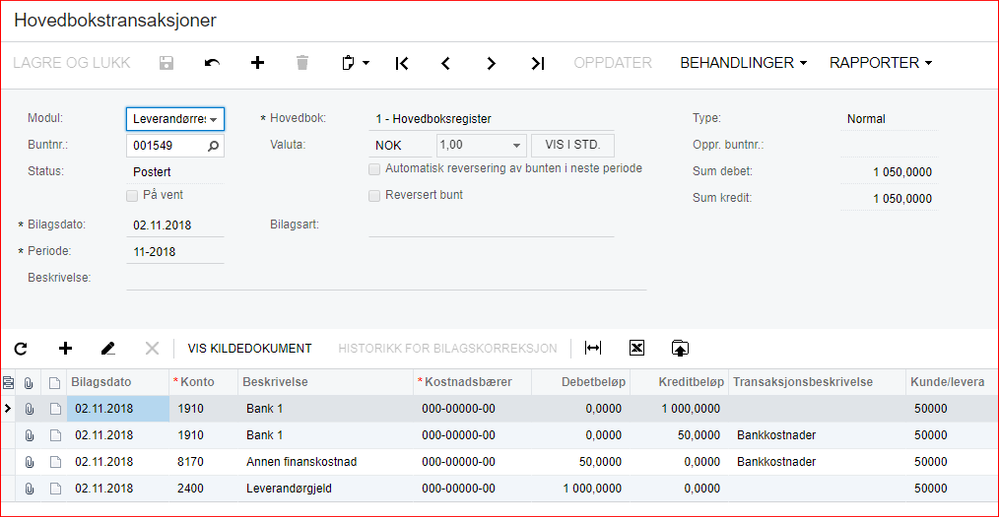Click account number 2400 cell
999x517 pixels.
click(x=203, y=488)
